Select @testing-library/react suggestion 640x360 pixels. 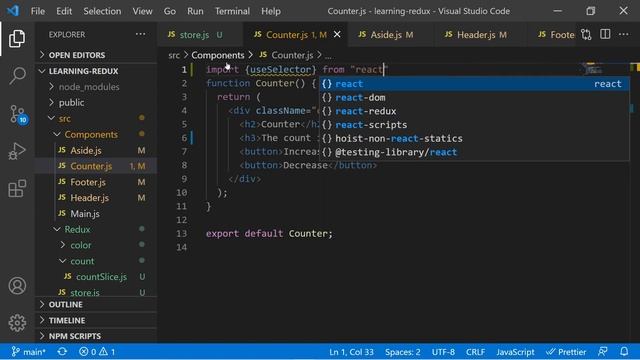pyautogui.click(x=474, y=152)
